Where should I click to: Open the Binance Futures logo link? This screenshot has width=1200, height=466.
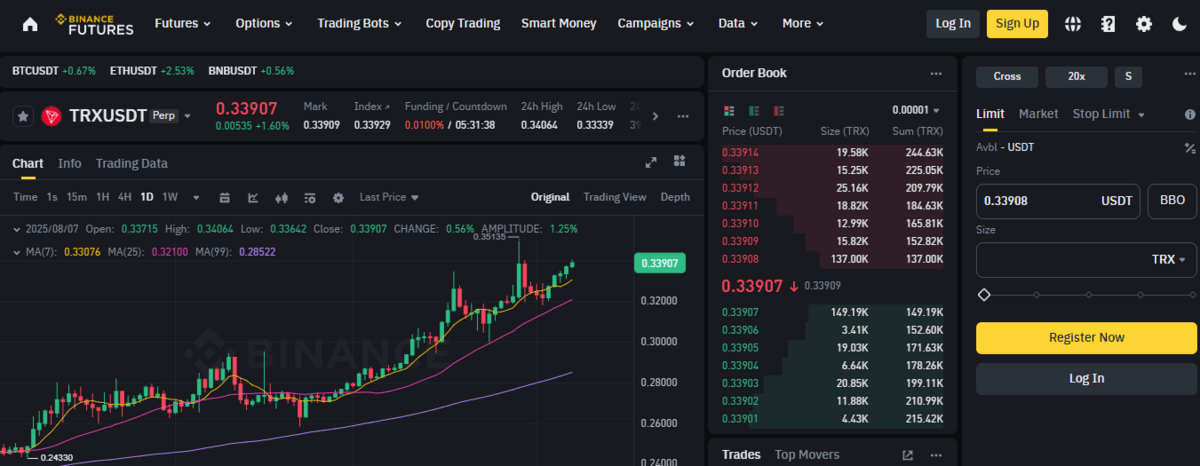point(95,23)
